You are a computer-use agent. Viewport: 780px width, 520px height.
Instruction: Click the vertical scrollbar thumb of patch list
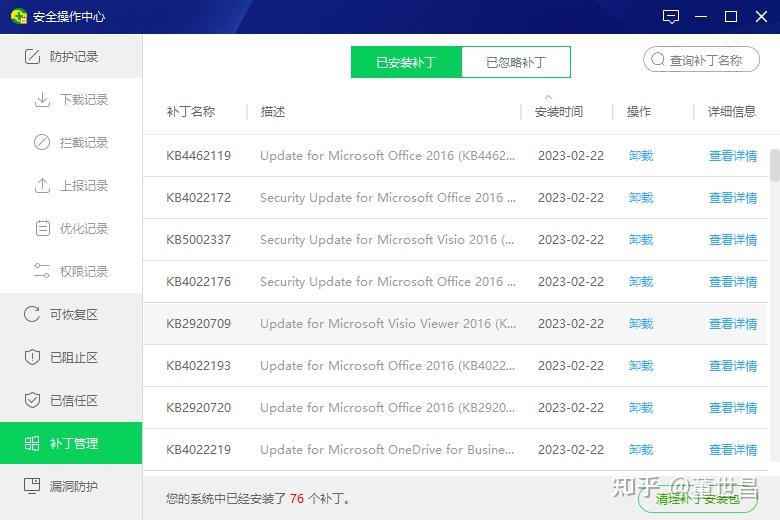[x=775, y=165]
